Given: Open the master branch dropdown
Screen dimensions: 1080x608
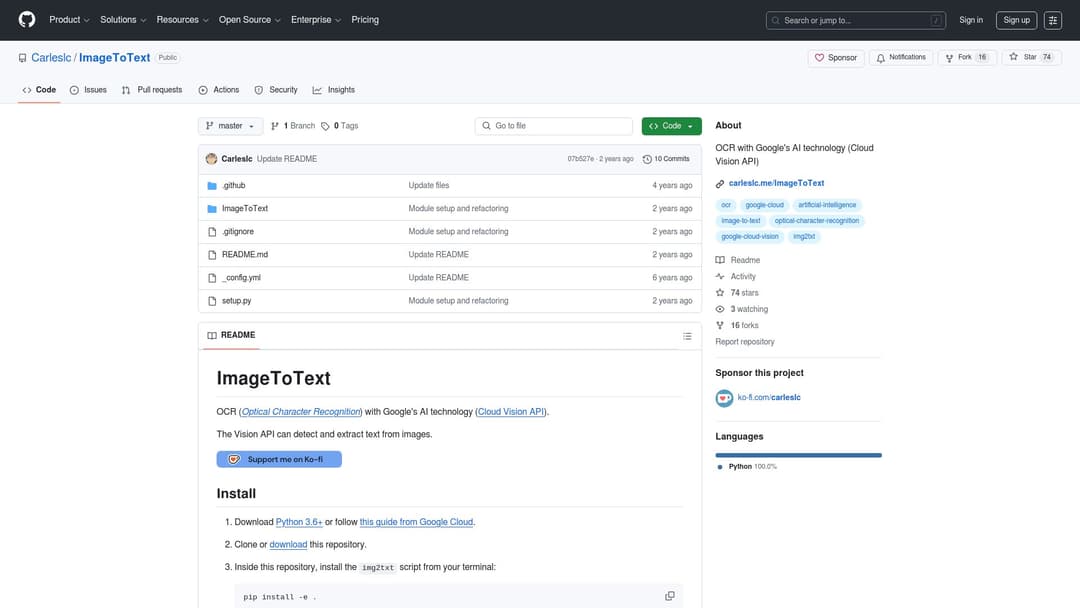Looking at the screenshot, I should click(230, 126).
